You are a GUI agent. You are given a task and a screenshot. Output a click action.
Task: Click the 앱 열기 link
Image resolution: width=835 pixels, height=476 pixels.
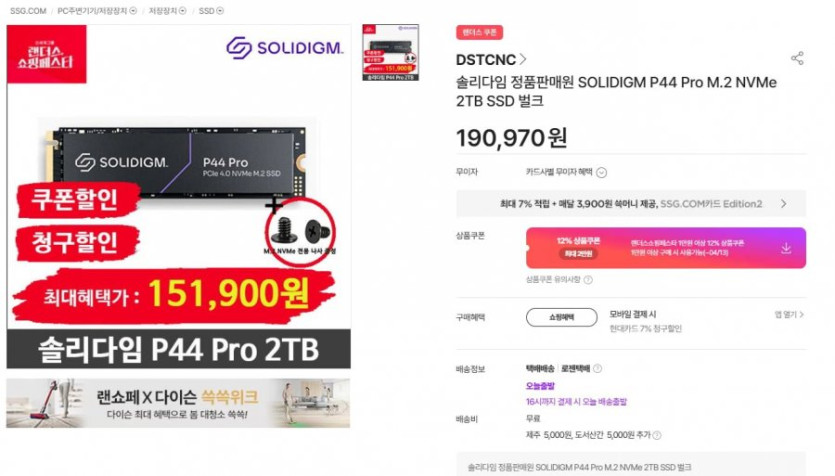pos(789,315)
